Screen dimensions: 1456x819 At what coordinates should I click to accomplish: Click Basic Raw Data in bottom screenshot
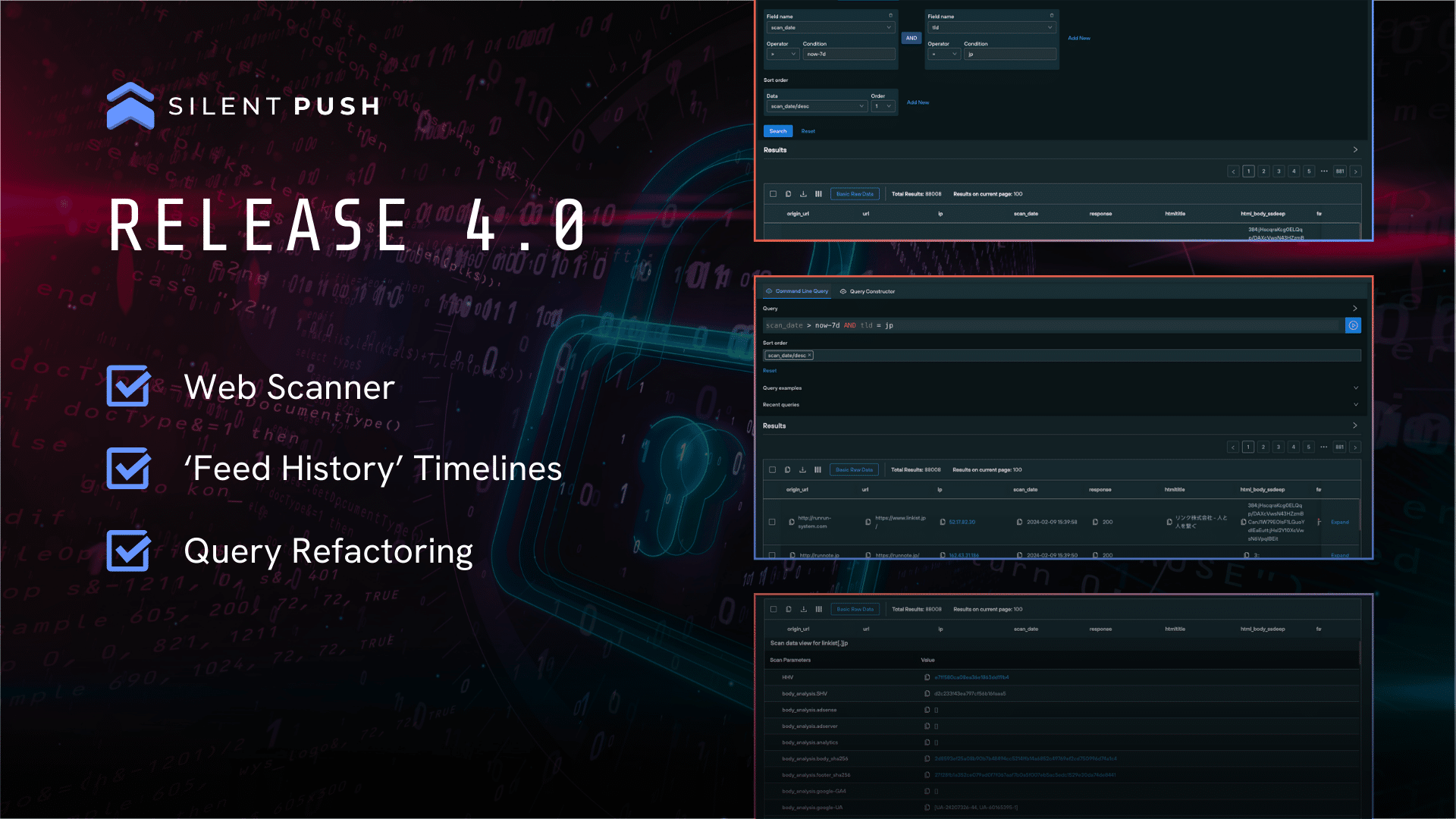pyautogui.click(x=855, y=609)
